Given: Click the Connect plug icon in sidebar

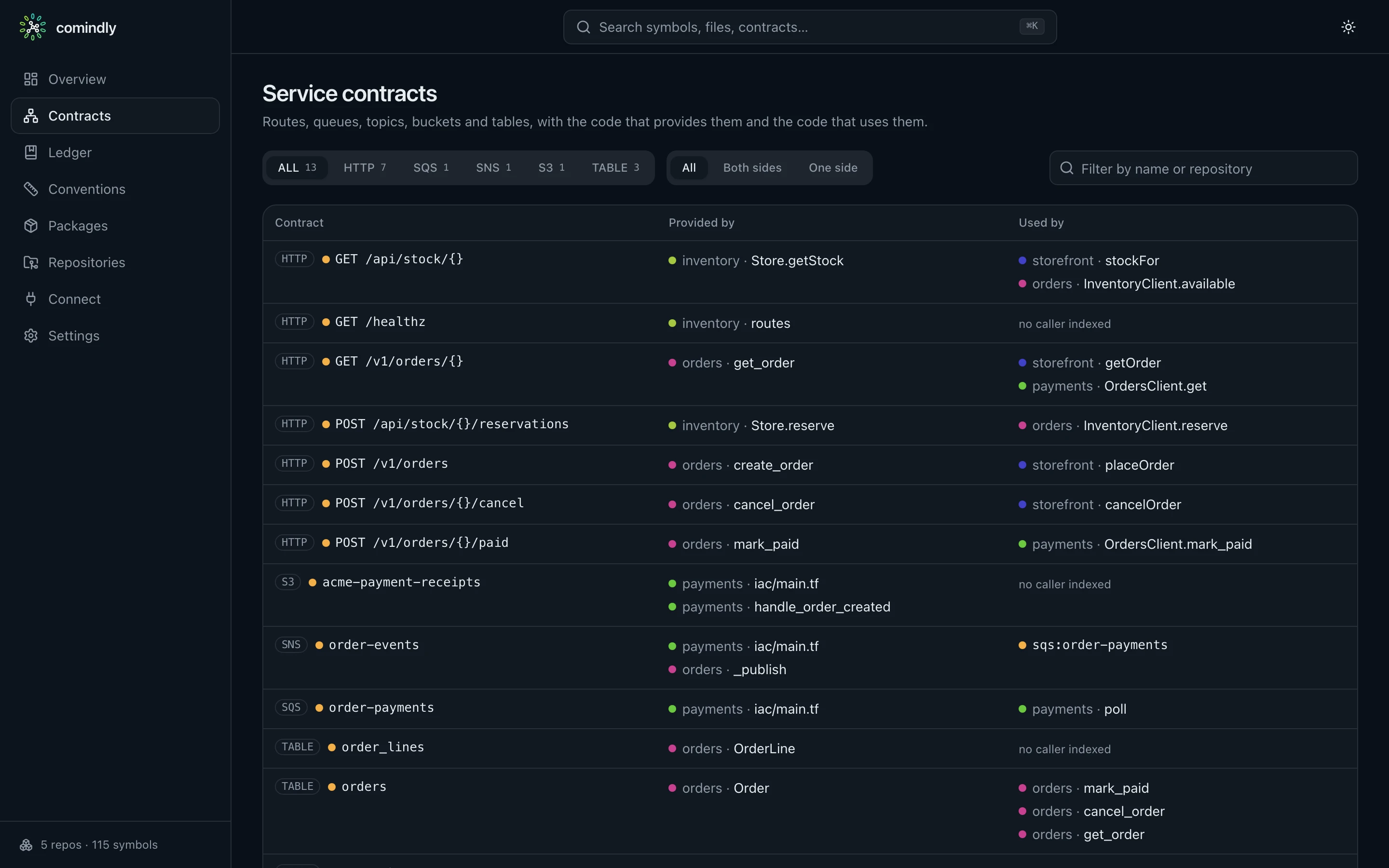Looking at the screenshot, I should [x=31, y=299].
